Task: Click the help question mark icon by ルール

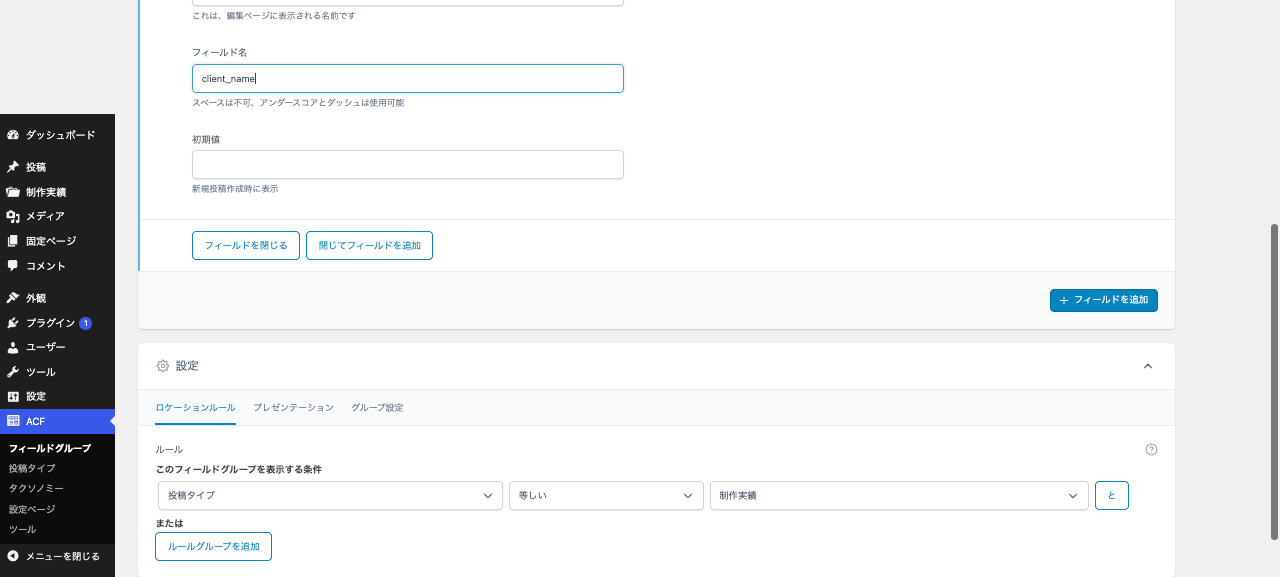Action: [x=1151, y=450]
